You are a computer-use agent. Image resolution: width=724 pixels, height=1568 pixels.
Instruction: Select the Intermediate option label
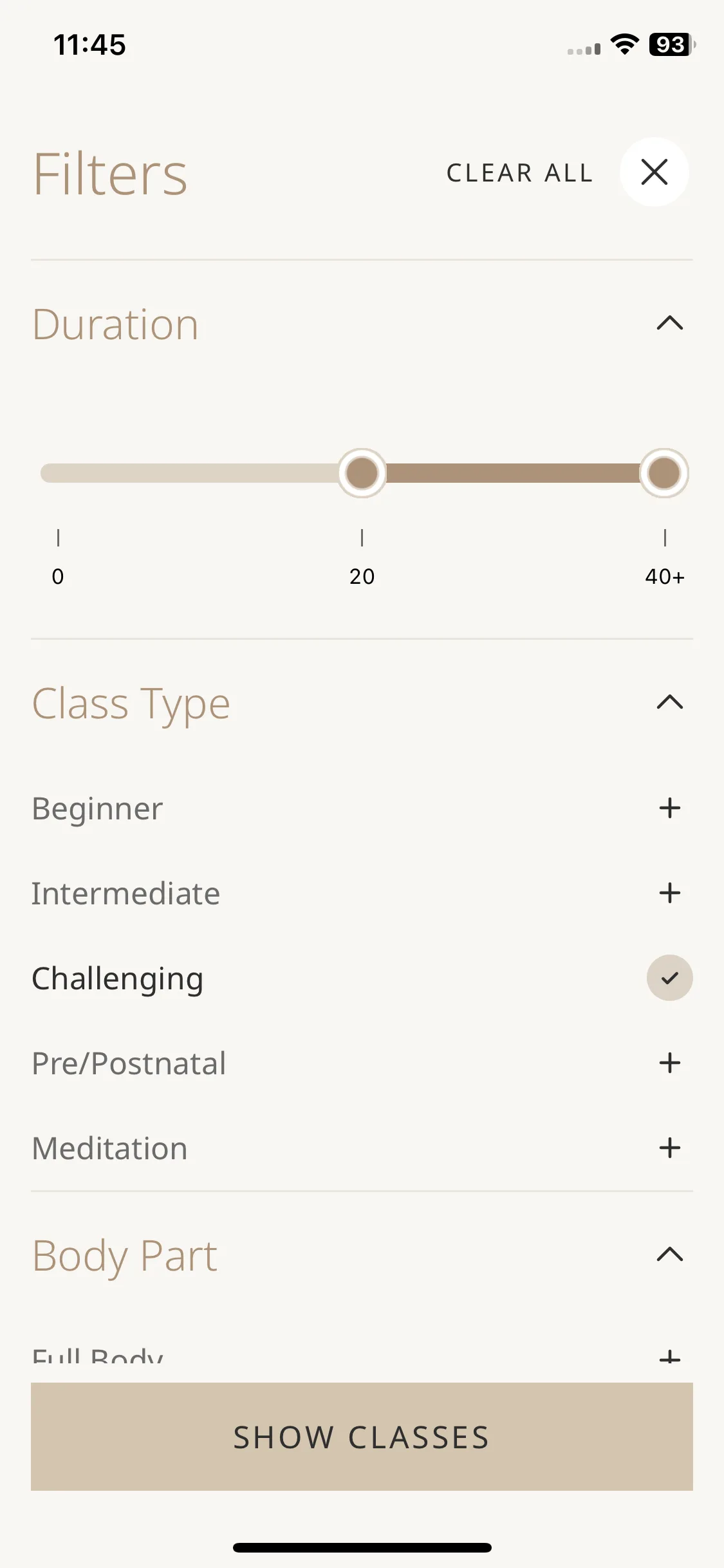tap(125, 893)
